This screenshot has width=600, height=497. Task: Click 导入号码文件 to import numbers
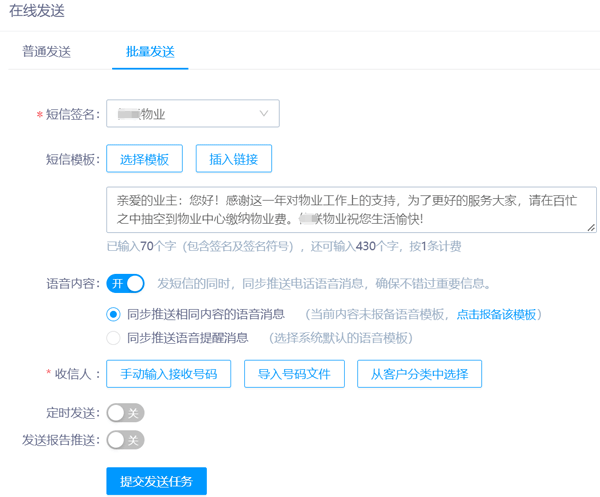click(x=294, y=374)
